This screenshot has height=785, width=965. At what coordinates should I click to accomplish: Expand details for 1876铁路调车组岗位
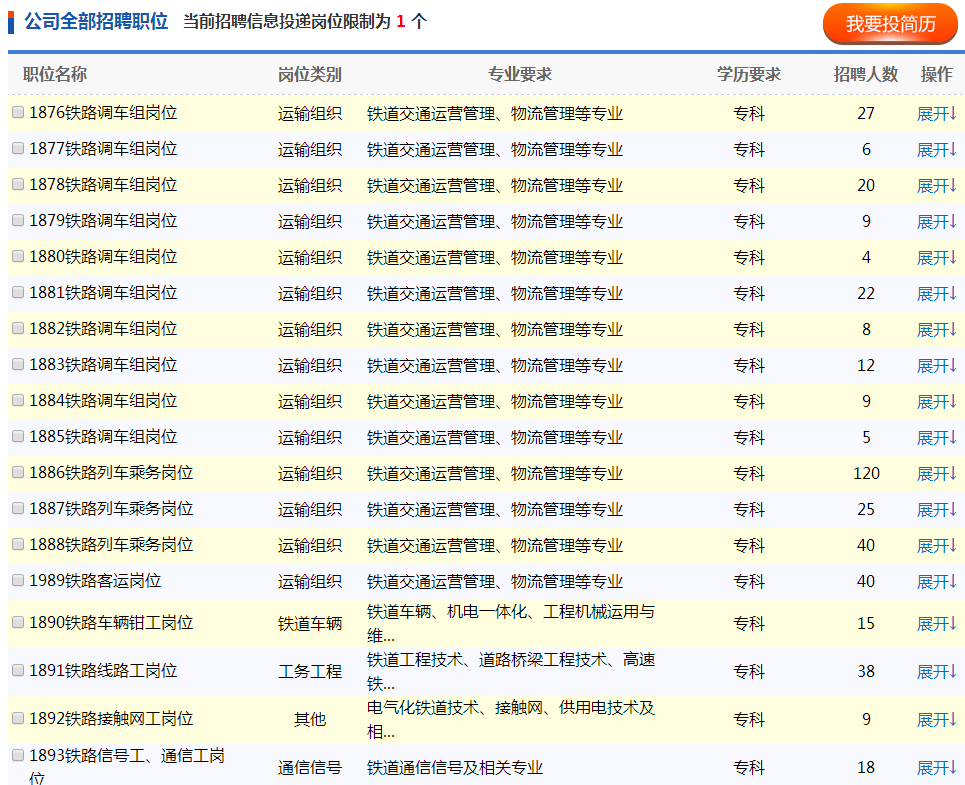[x=937, y=114]
